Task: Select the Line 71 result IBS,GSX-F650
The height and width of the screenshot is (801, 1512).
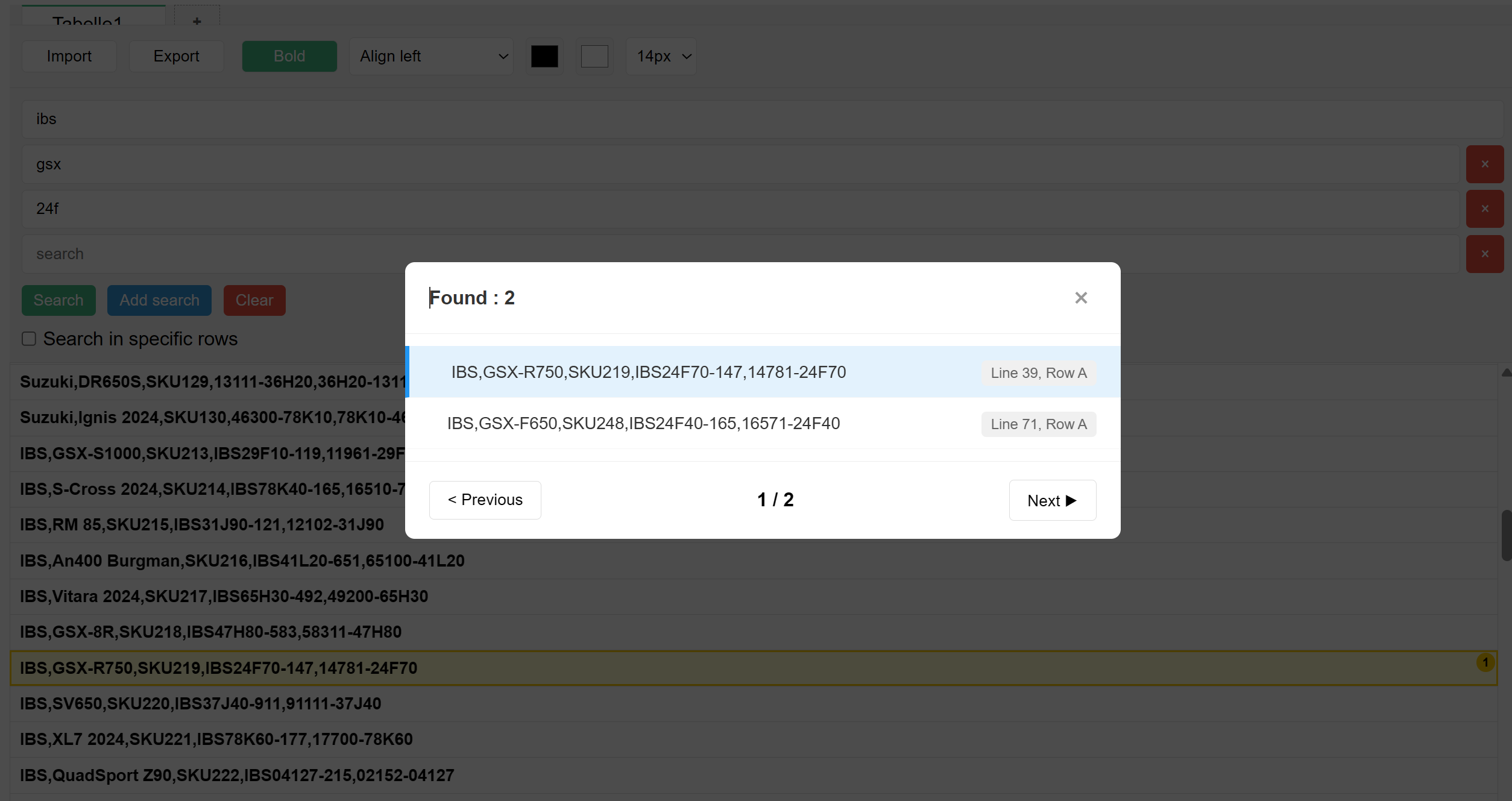Action: coord(643,423)
